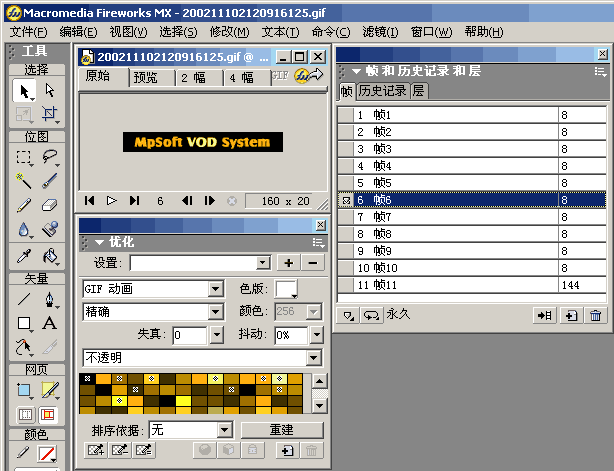
Task: Open the 色版 matte color swatch
Action: [x=286, y=289]
